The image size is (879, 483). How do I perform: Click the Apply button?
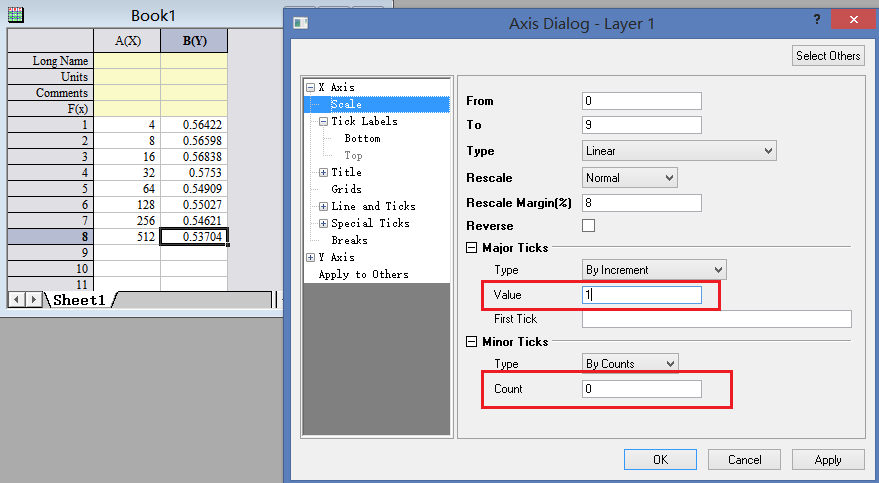(828, 459)
